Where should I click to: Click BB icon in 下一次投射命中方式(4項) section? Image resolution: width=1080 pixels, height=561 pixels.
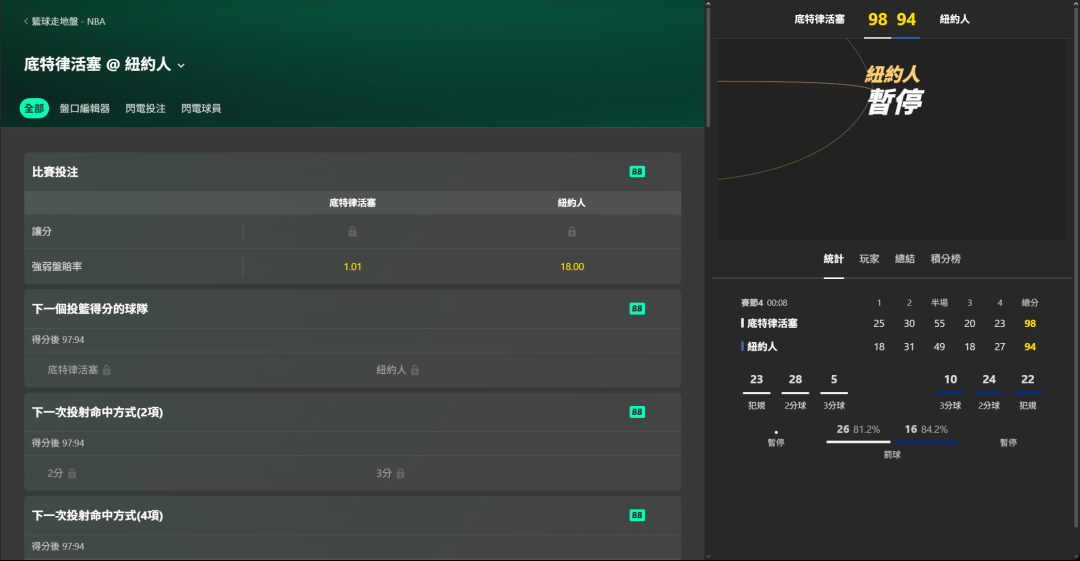coord(637,516)
